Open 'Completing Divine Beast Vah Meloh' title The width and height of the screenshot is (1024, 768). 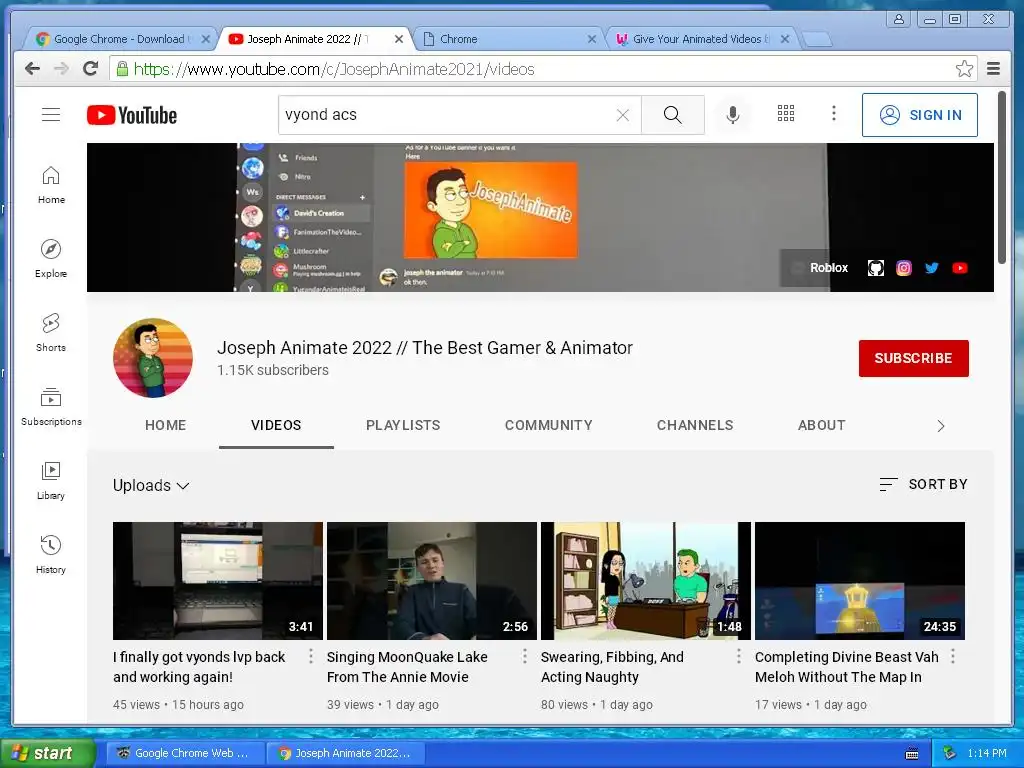point(847,667)
